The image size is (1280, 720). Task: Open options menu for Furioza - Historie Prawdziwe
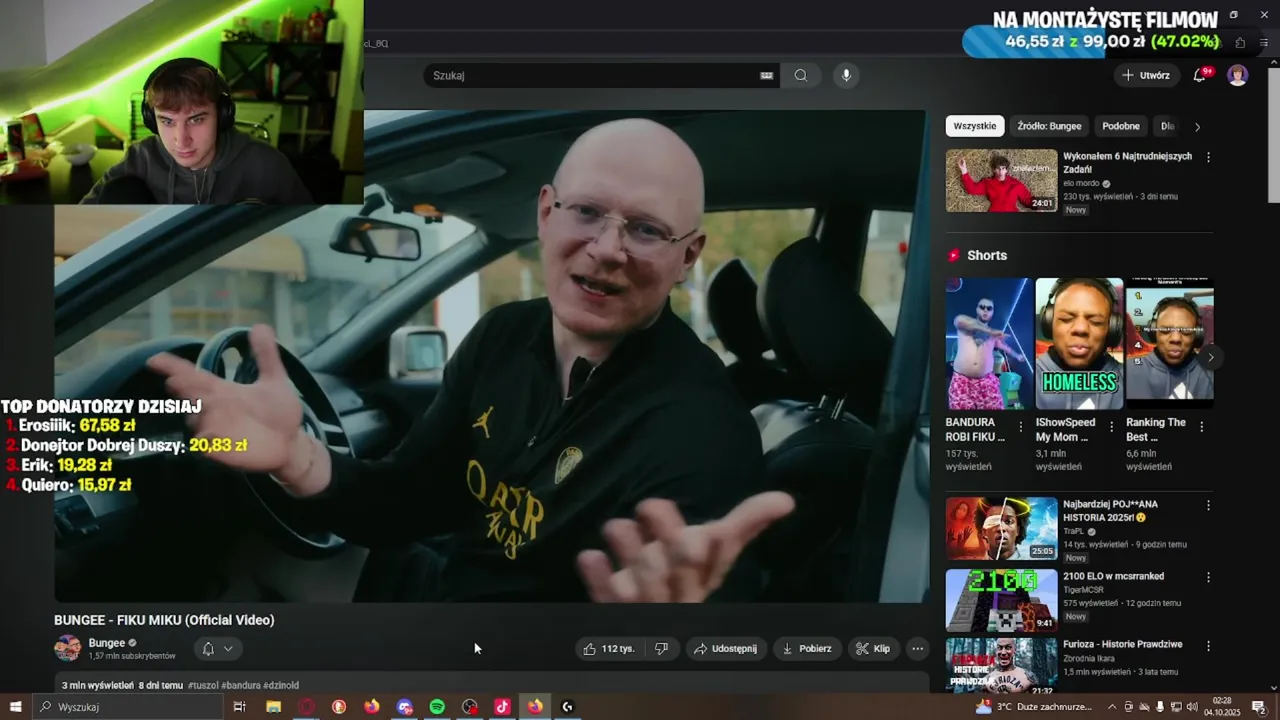click(1208, 645)
